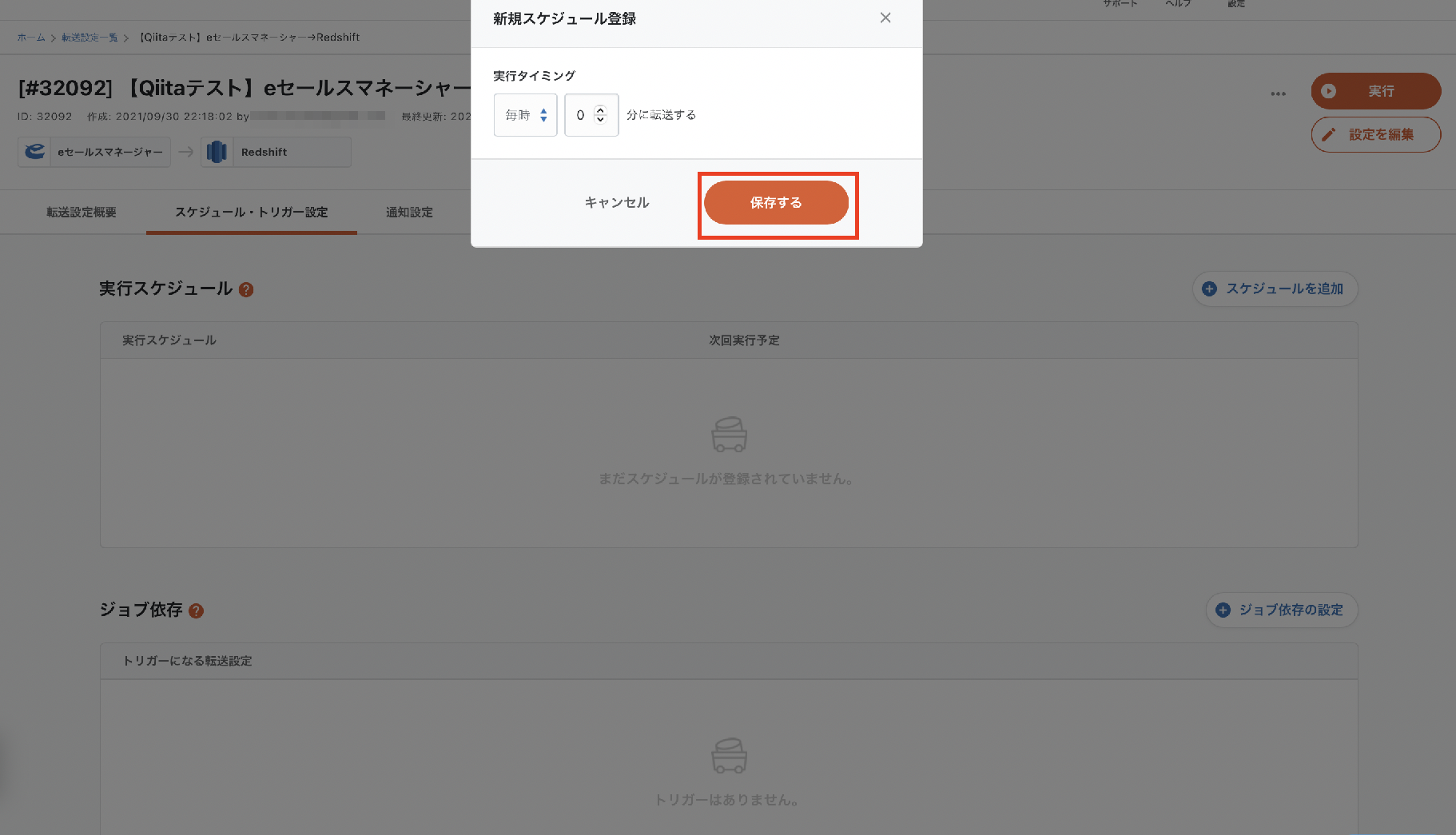Image resolution: width=1456 pixels, height=835 pixels.
Task: Select the スケジュール・トリガー設定 tab
Action: point(252,212)
